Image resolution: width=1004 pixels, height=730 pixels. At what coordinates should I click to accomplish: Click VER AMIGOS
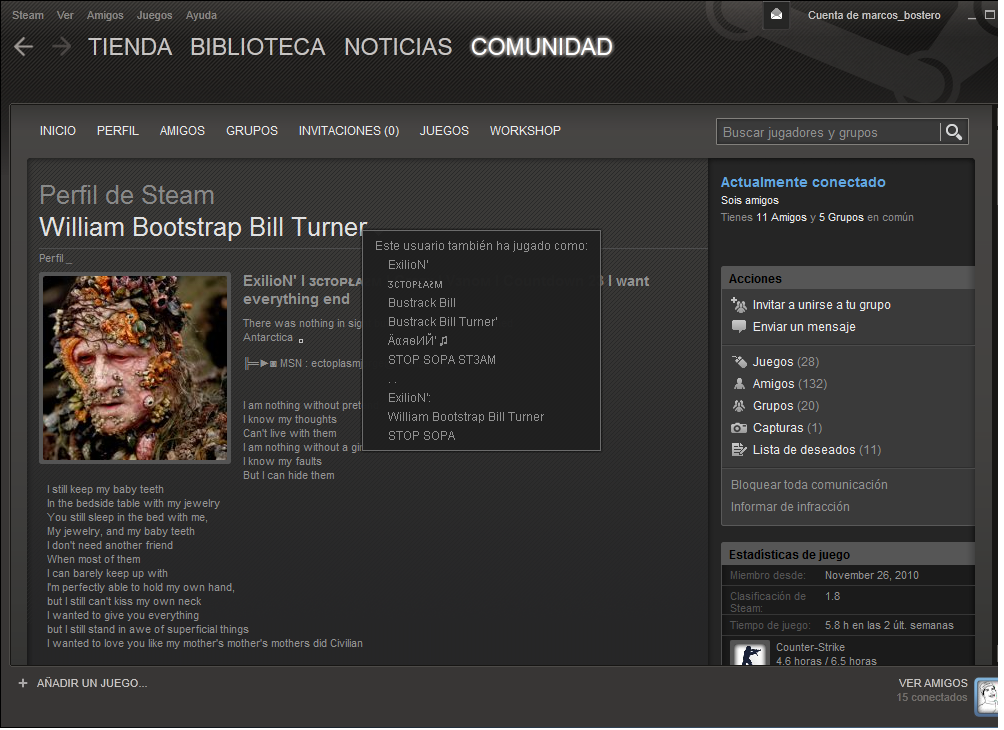tap(933, 683)
